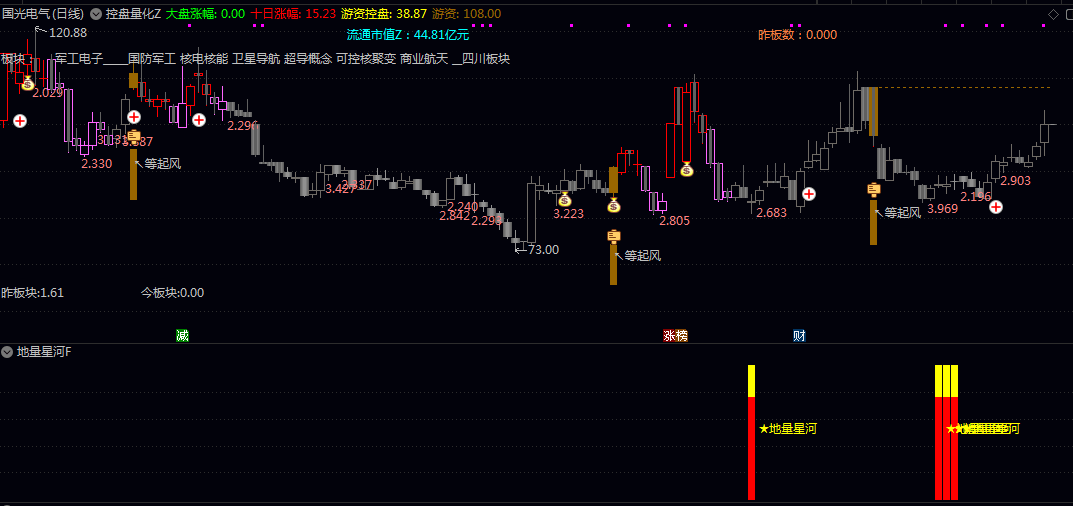Click the scroll note icon overlapping 3.387
The height and width of the screenshot is (506, 1073).
coord(134,137)
